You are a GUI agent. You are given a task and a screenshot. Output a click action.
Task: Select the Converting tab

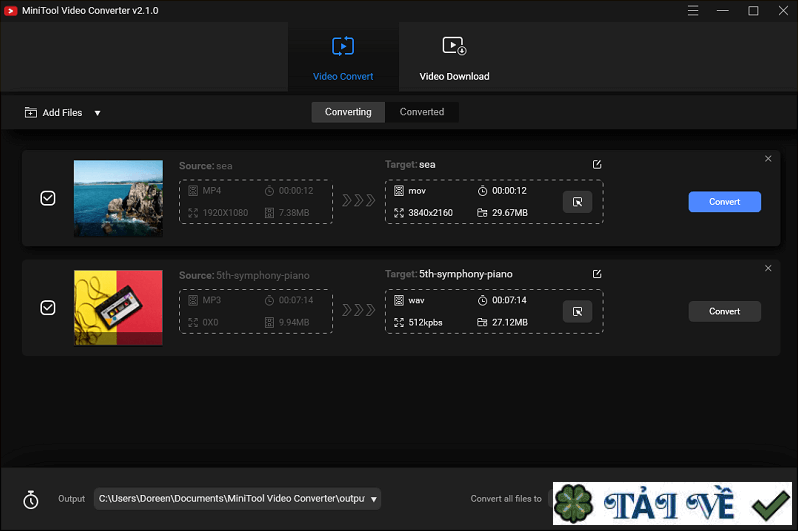coord(348,112)
